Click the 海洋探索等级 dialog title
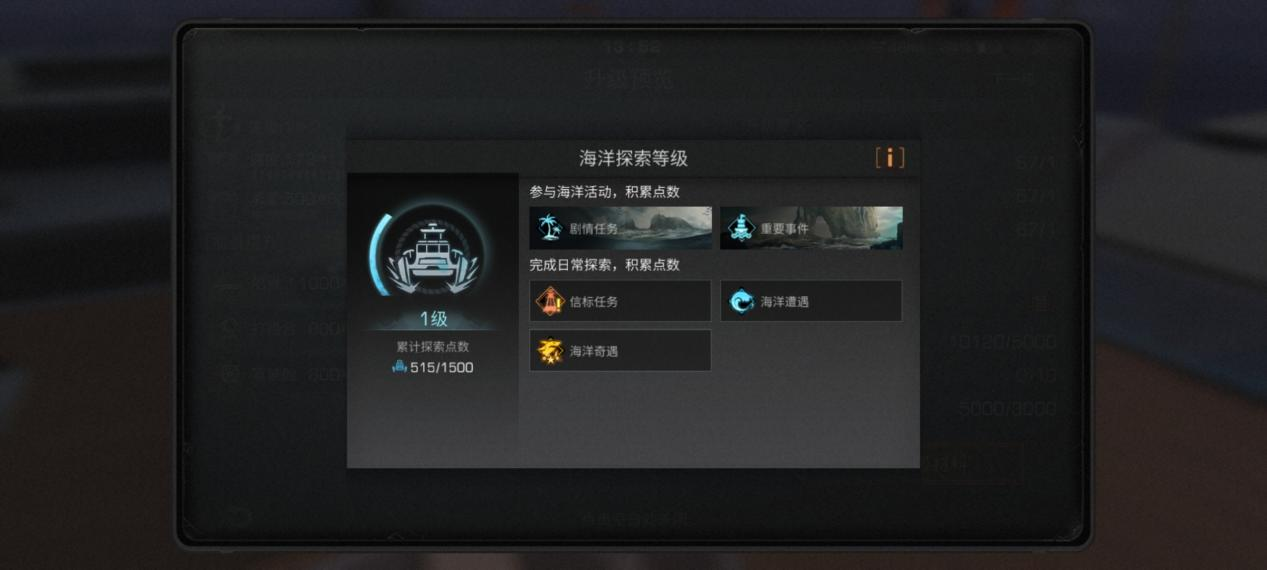 634,158
